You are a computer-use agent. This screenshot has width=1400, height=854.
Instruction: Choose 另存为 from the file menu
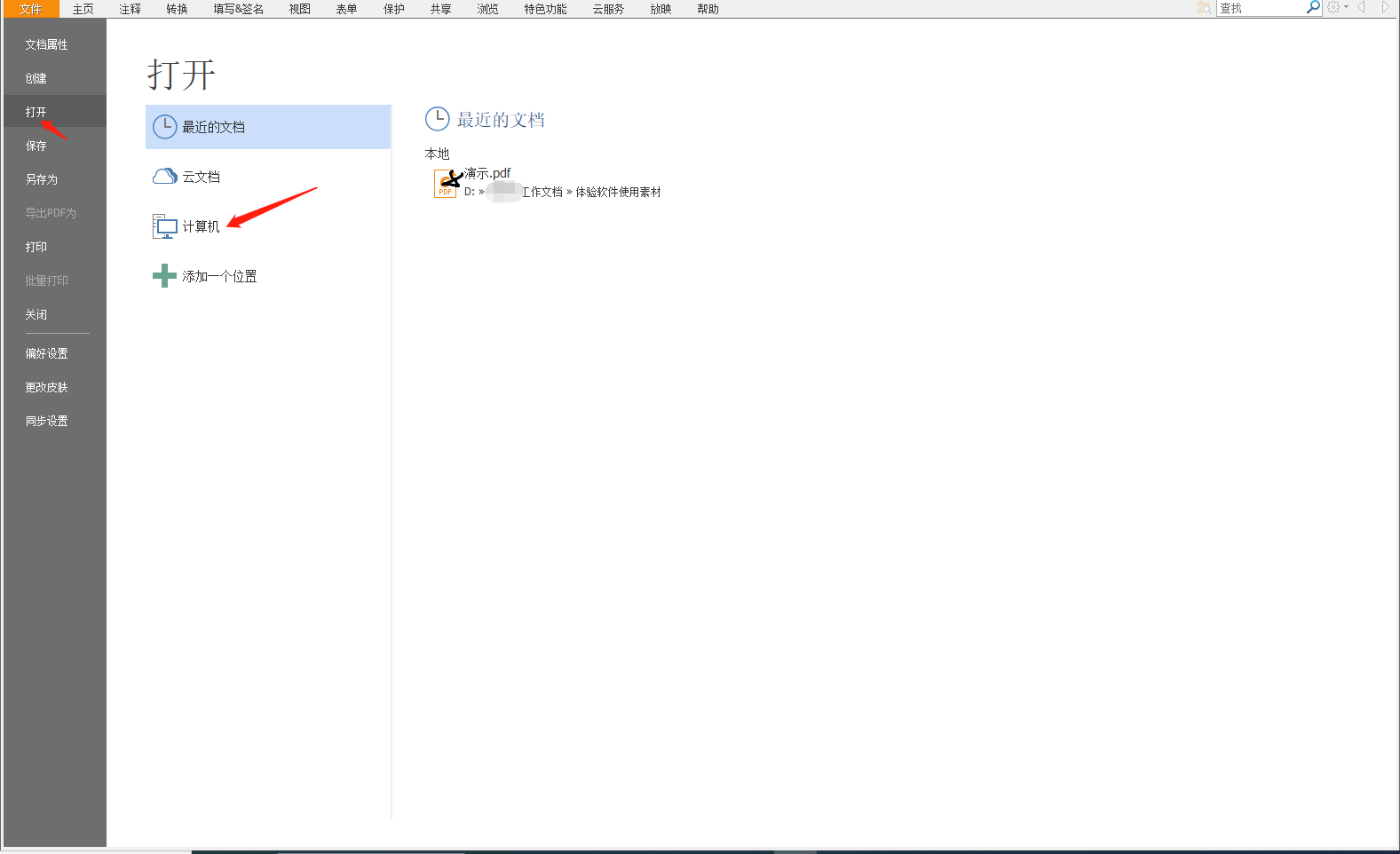pos(41,179)
